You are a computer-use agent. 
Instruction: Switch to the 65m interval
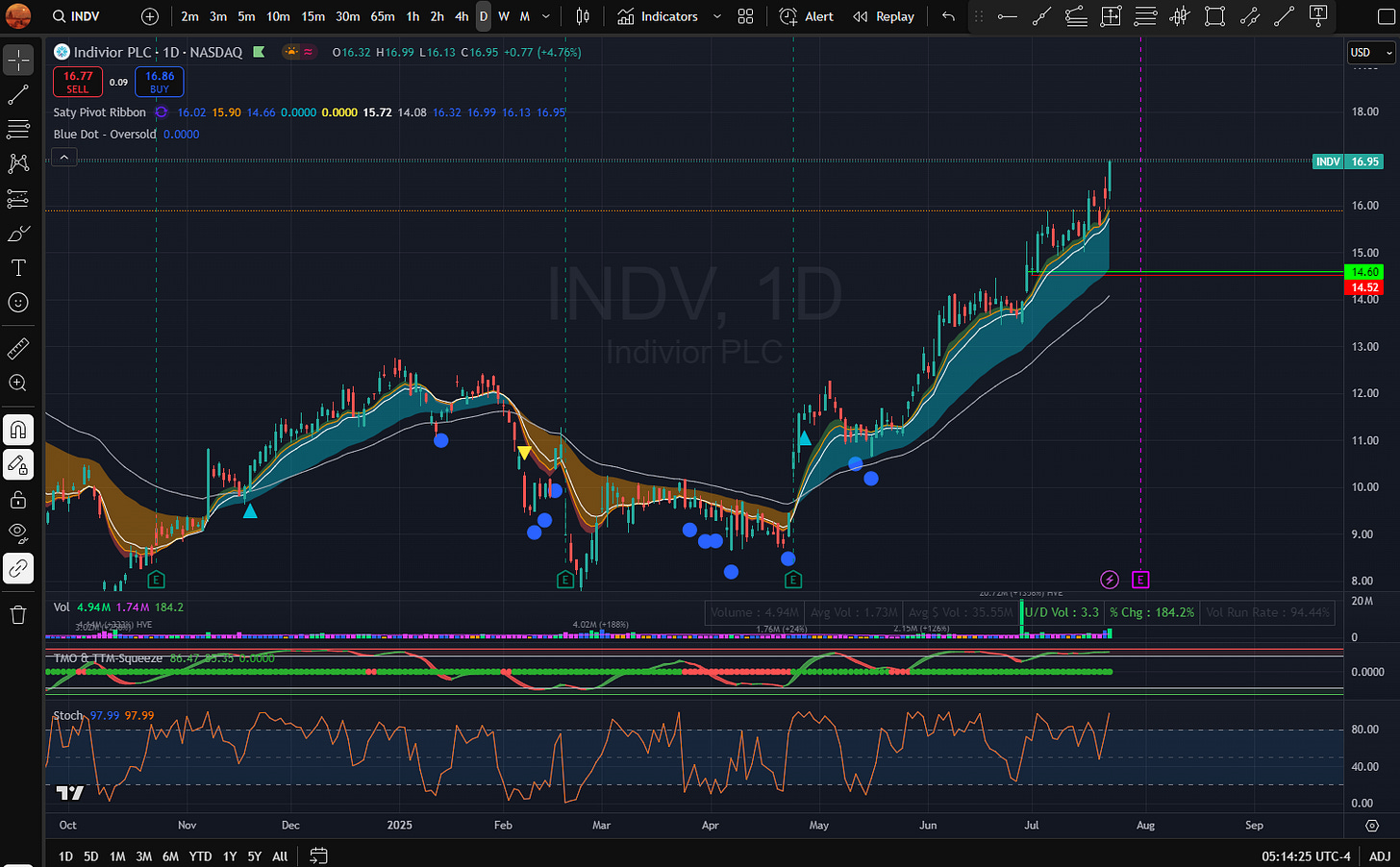[383, 16]
